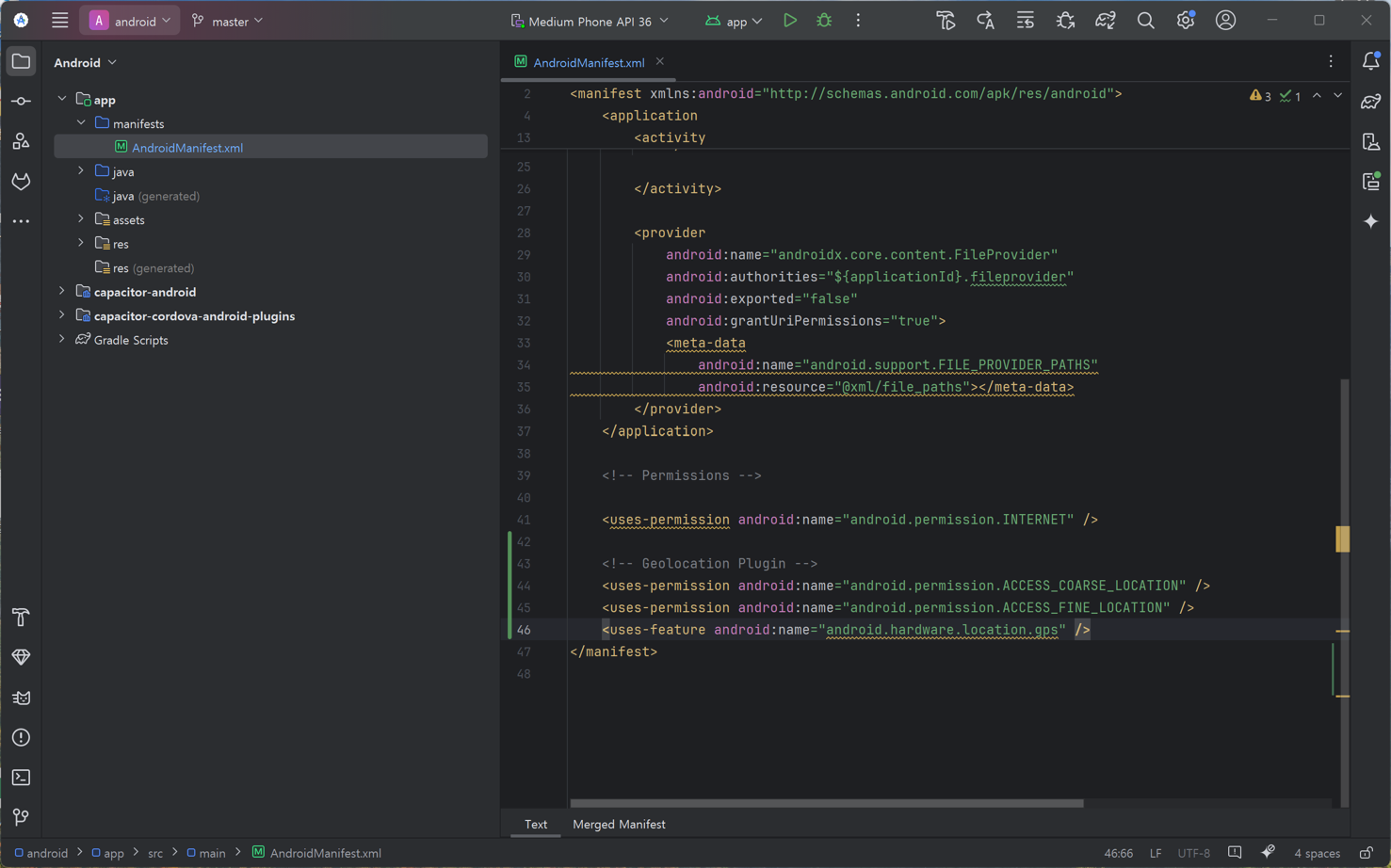Expand Gradle Scripts node
This screenshot has height=868, width=1391.
62,340
